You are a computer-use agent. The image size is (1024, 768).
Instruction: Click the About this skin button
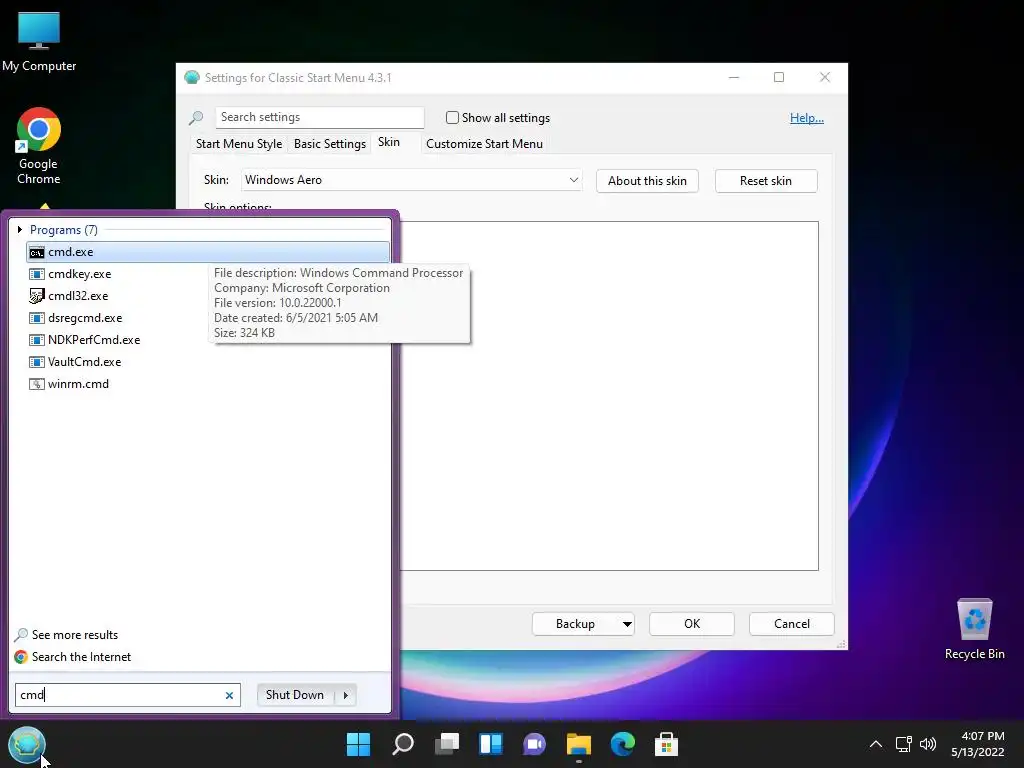tap(647, 181)
